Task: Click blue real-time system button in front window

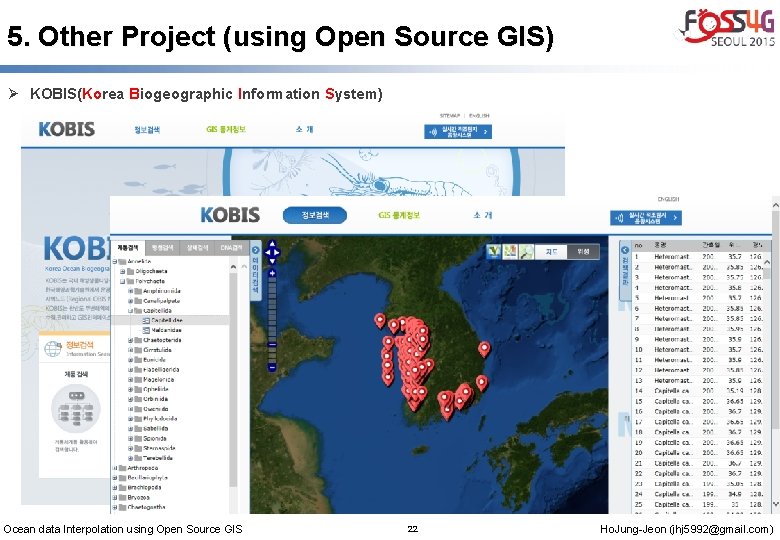Action: click(x=646, y=218)
